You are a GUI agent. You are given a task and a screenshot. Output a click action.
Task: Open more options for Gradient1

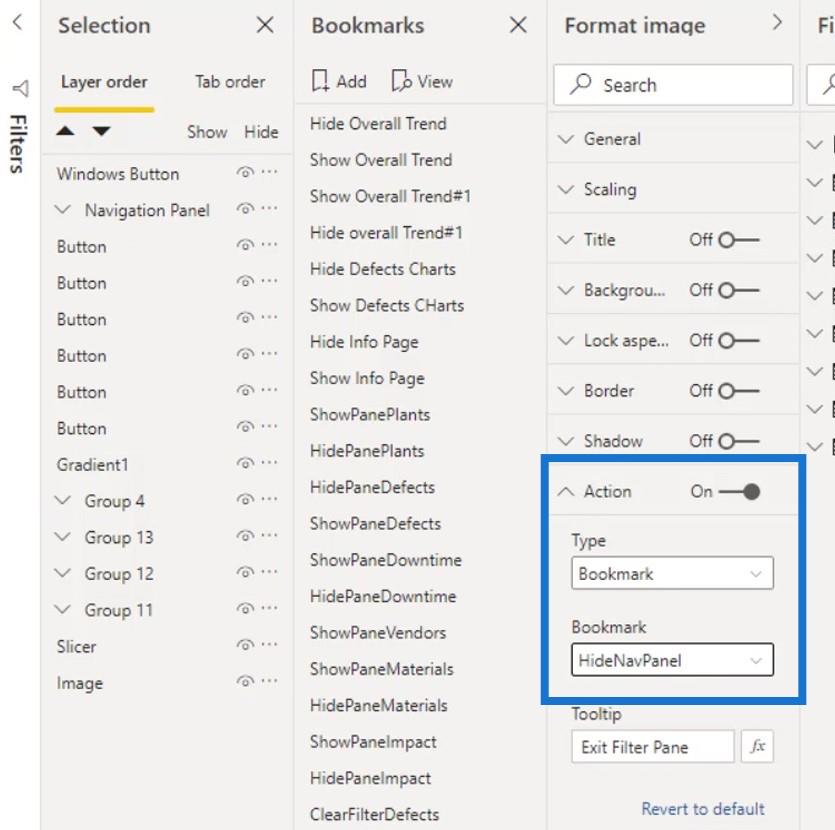[269, 463]
